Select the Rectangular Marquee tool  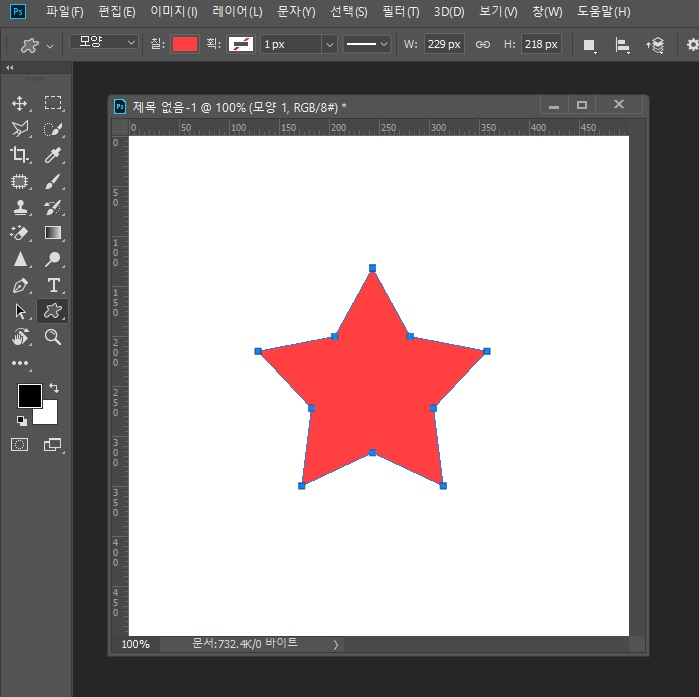point(53,103)
